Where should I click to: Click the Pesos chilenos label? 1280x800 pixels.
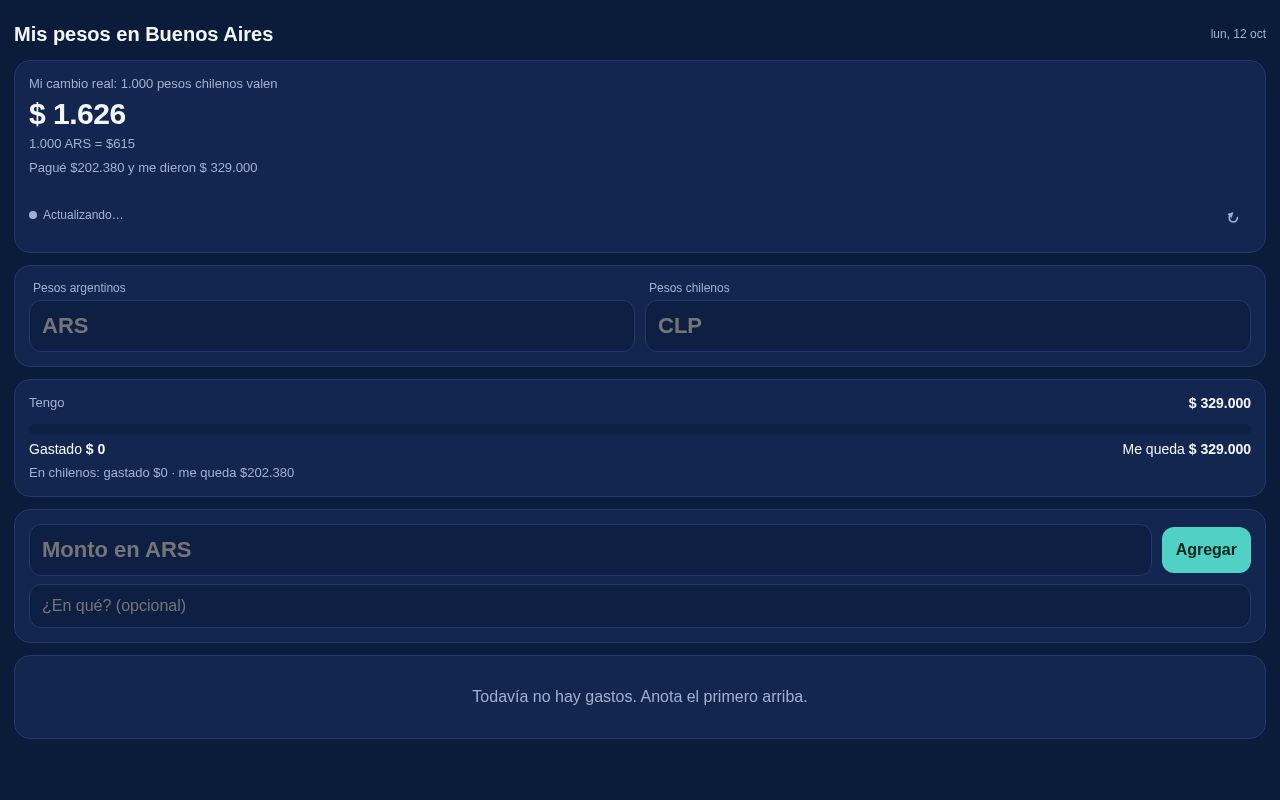pyautogui.click(x=689, y=288)
